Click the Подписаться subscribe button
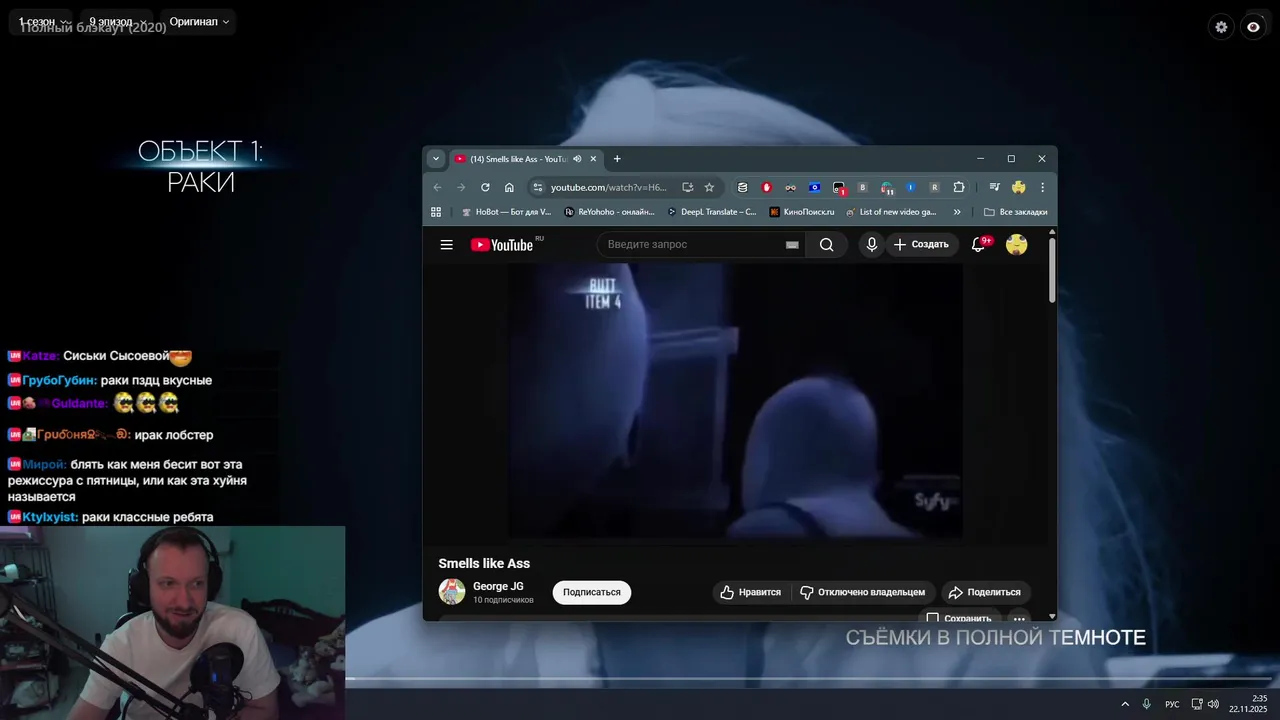 [x=591, y=592]
